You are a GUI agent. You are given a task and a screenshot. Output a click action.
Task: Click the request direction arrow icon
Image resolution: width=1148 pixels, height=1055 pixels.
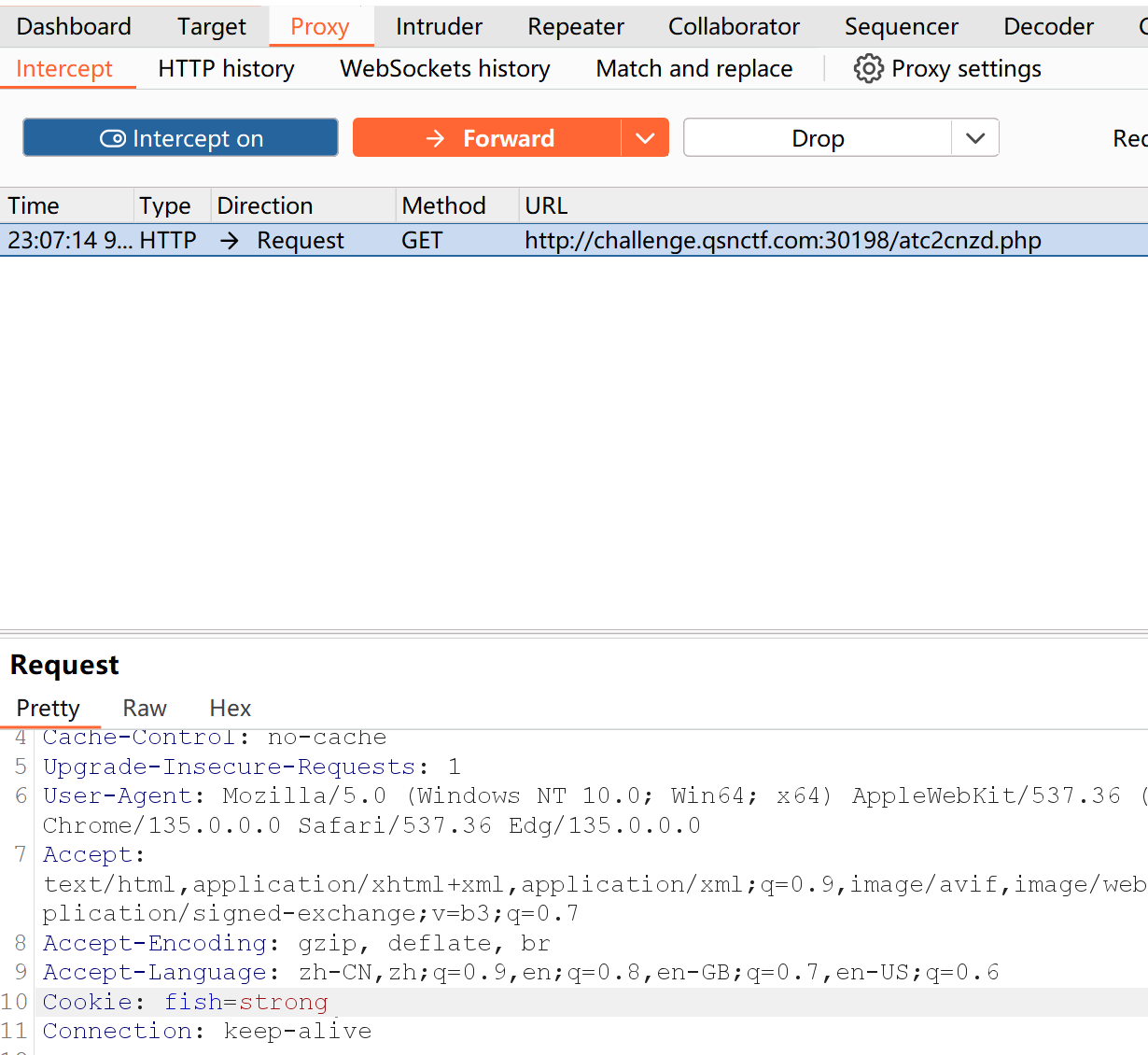point(230,241)
